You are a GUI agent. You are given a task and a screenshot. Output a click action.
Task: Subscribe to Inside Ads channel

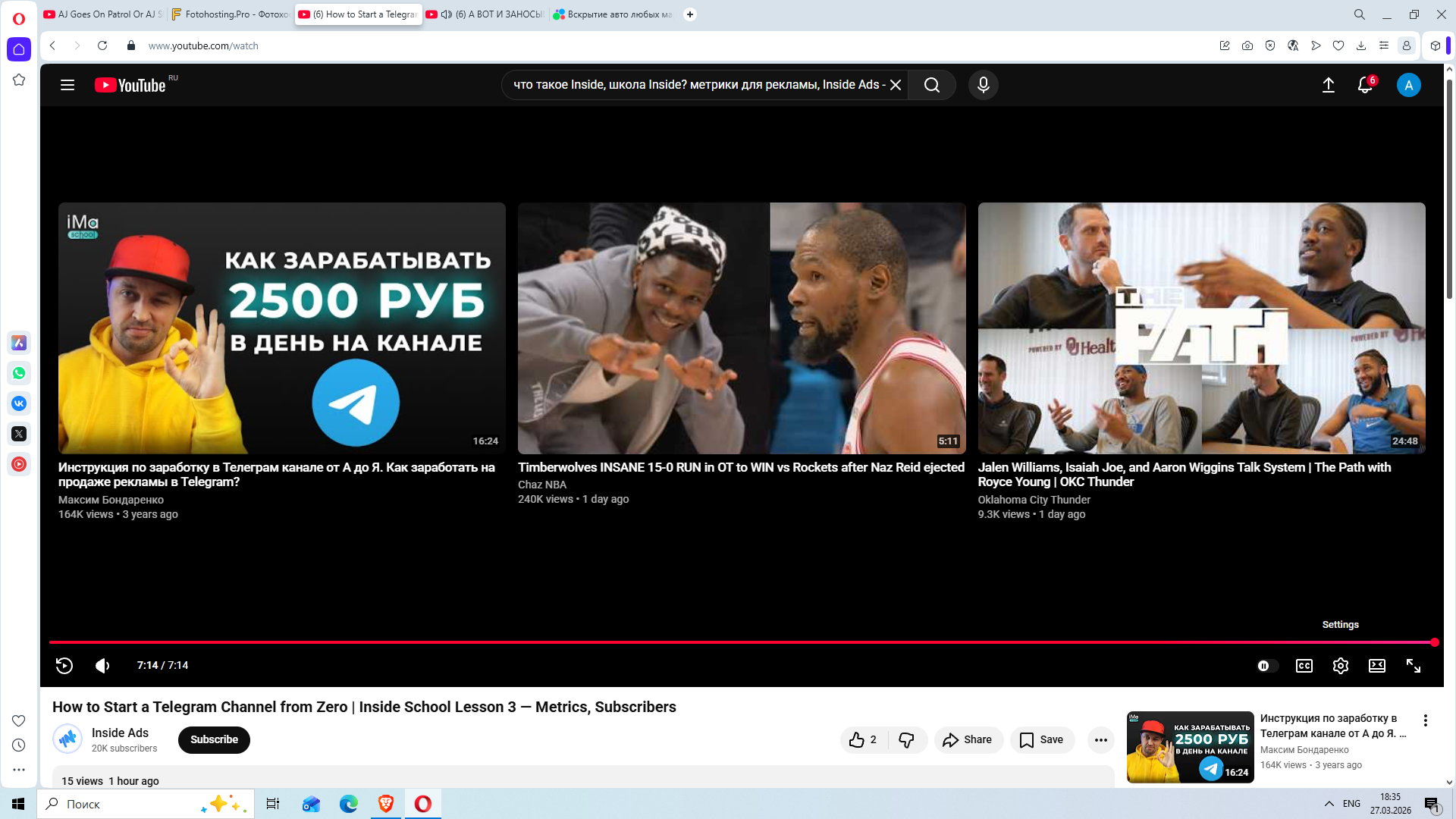[214, 740]
